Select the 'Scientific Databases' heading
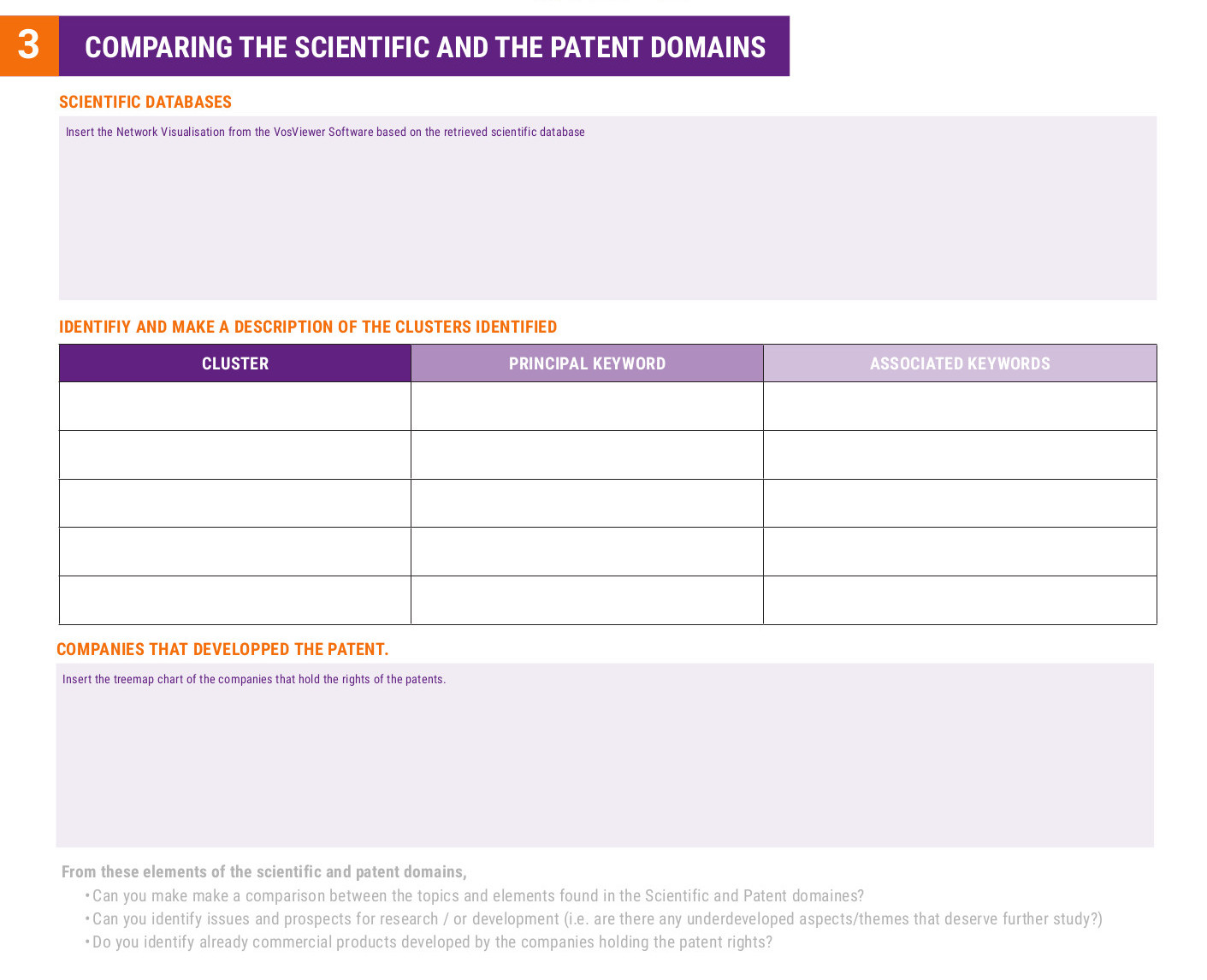This screenshot has height=980, width=1207. pyautogui.click(x=145, y=102)
